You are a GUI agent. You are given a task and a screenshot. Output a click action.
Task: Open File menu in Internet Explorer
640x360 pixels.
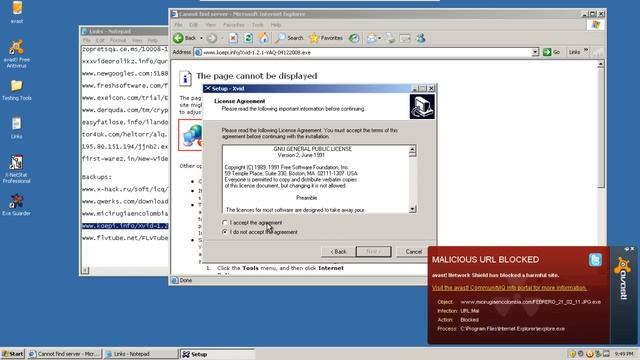178,25
